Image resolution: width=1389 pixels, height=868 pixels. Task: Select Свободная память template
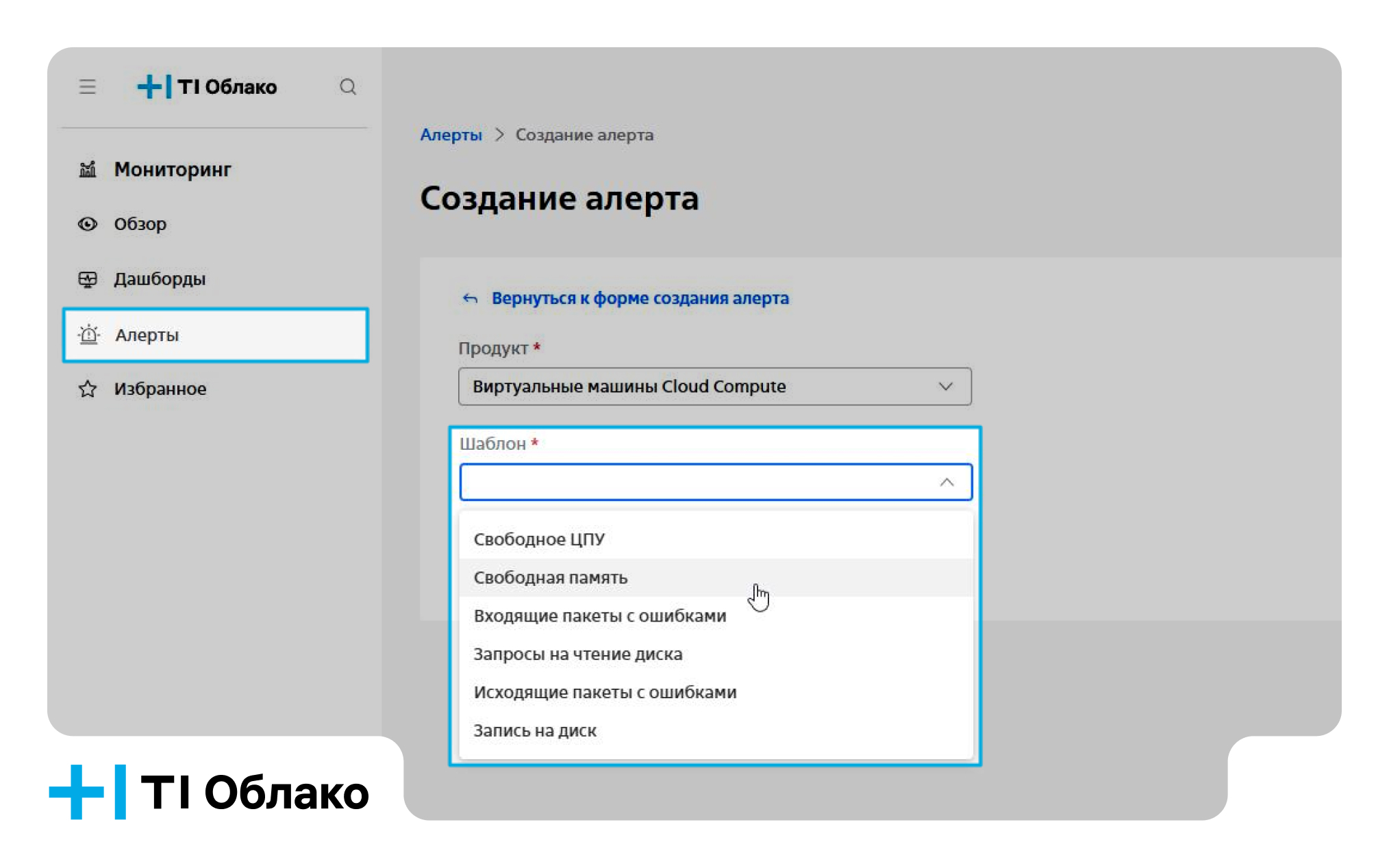pyautogui.click(x=716, y=578)
